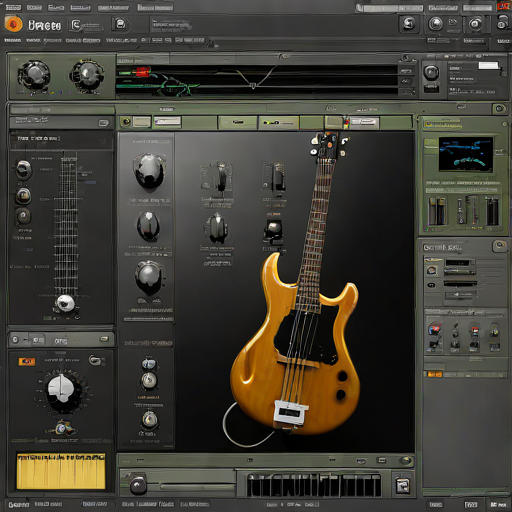Screen dimensions: 512x512
Task: Turn the top small knob in the lower center column
Action: [148, 364]
